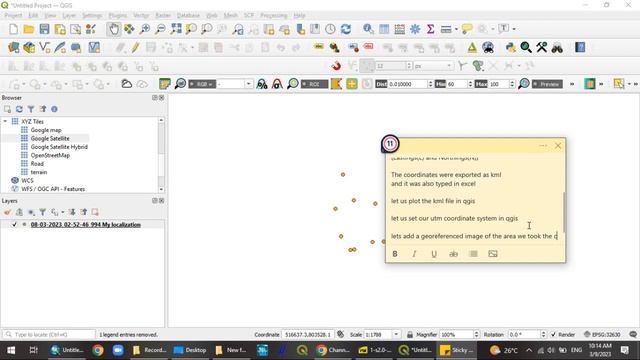640x360 pixels.
Task: Click the Coordinate input field
Action: click(x=308, y=334)
